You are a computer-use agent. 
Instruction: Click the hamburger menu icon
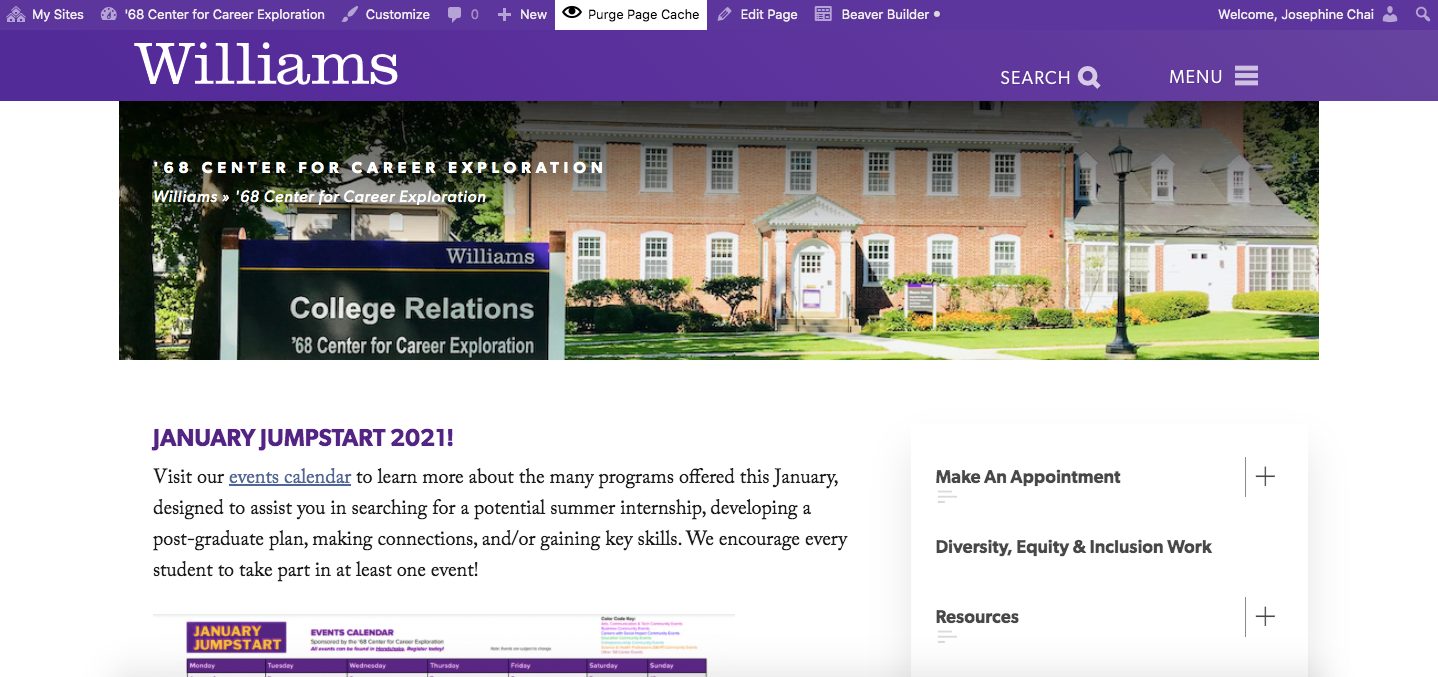1246,76
